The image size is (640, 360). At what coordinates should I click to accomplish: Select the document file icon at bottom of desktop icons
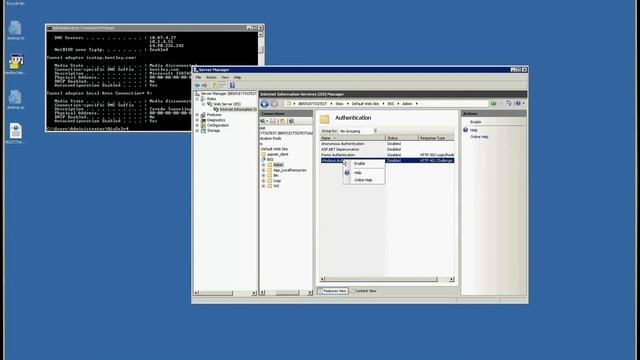pos(16,131)
